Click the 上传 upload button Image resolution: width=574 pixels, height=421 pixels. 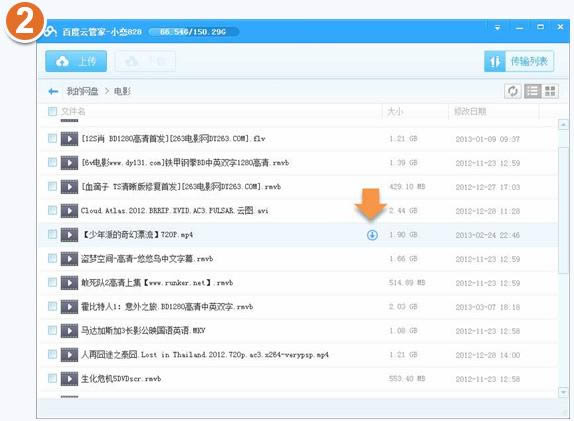[76, 61]
